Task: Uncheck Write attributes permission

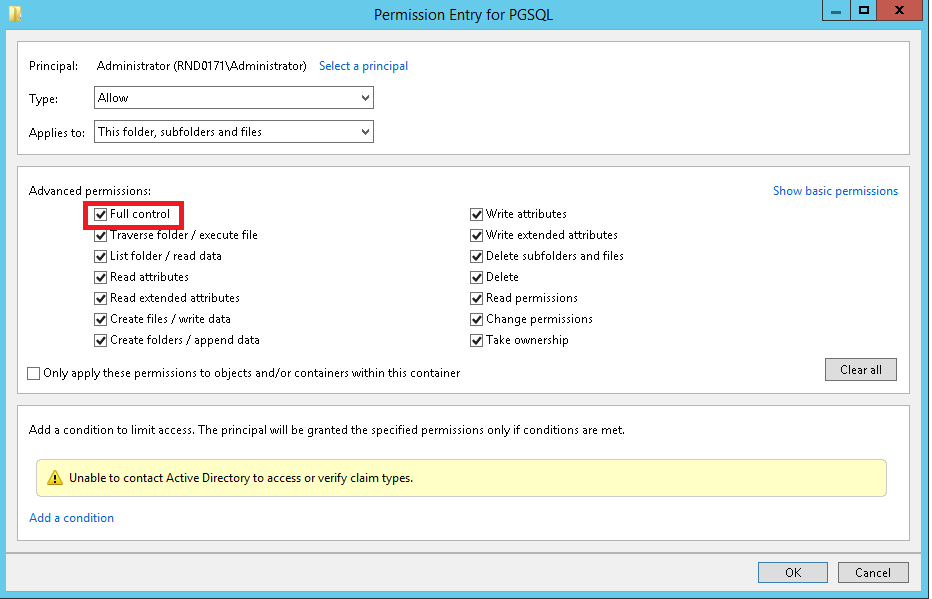Action: coord(477,214)
